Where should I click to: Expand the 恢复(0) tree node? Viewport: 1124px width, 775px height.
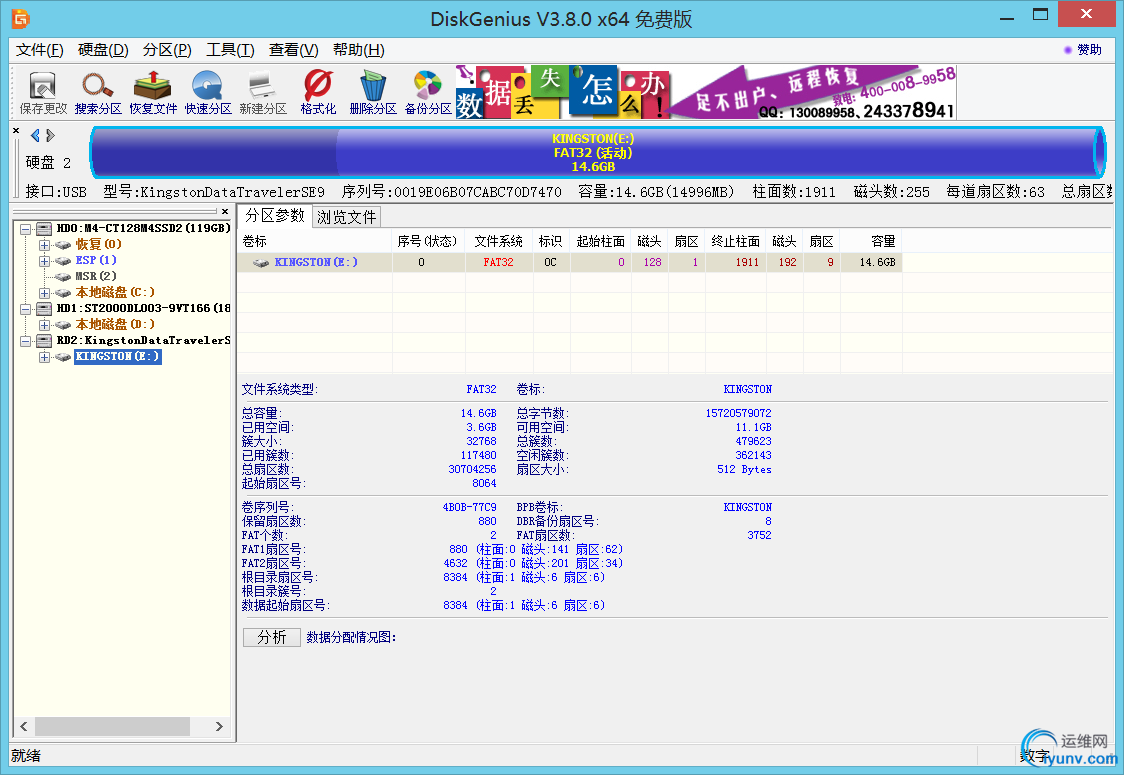coord(43,243)
